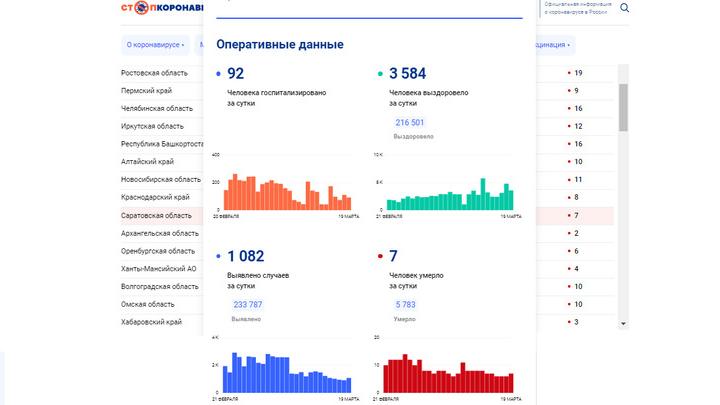720x405 pixels.
Task: Pick Омская область from the regions
Action: tap(148, 304)
